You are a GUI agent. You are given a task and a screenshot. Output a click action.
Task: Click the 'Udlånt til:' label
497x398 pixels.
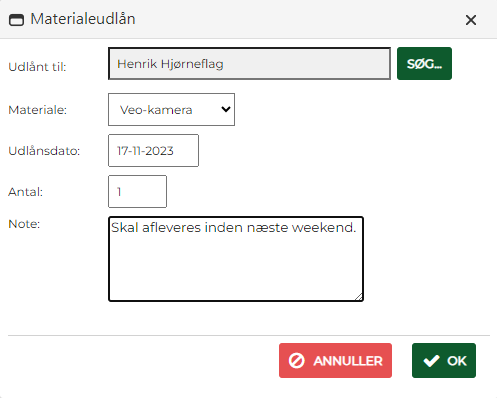[37, 67]
